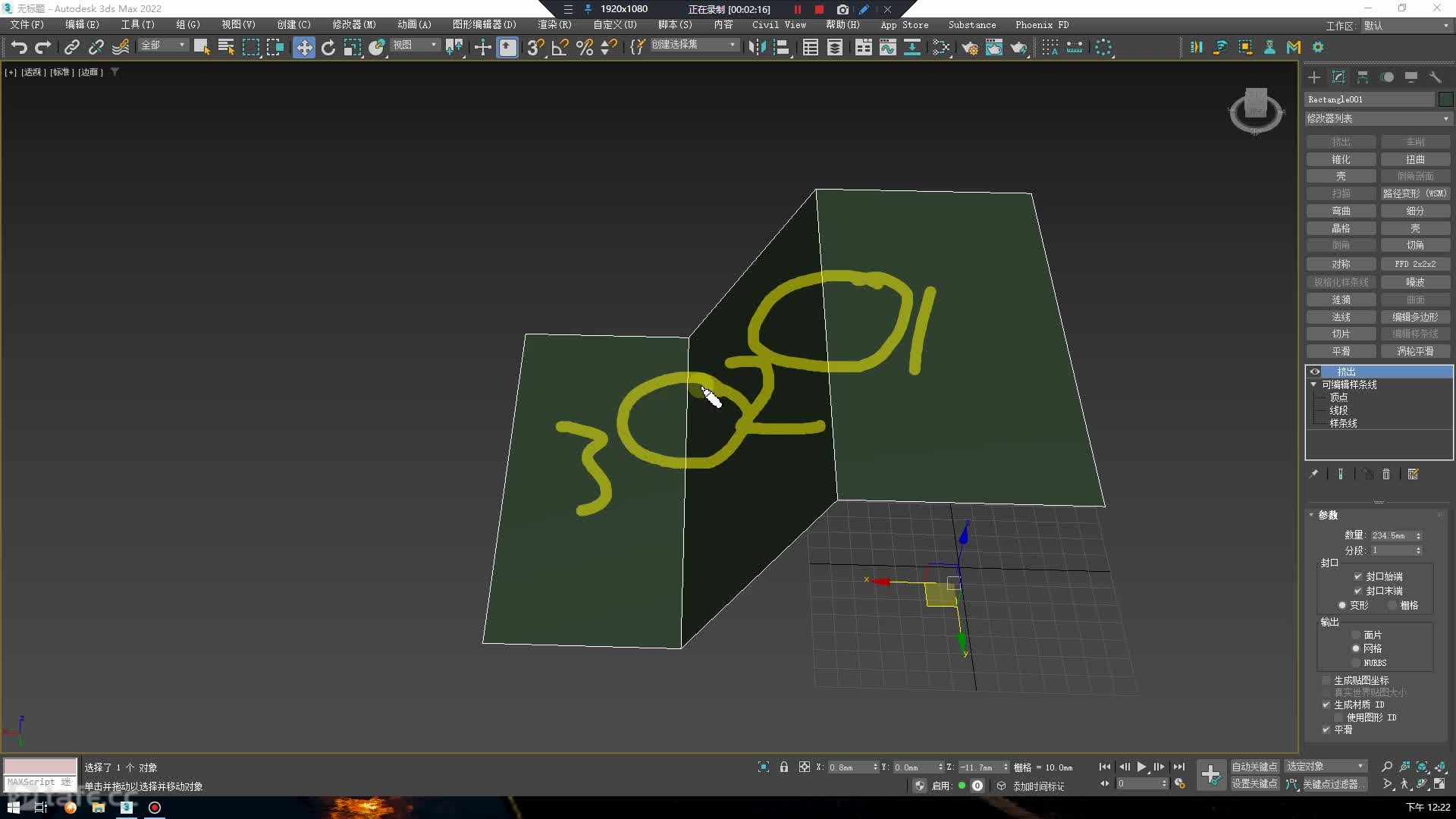1456x819 pixels.
Task: Open the 修改器列表 dropdown
Action: coord(1378,118)
